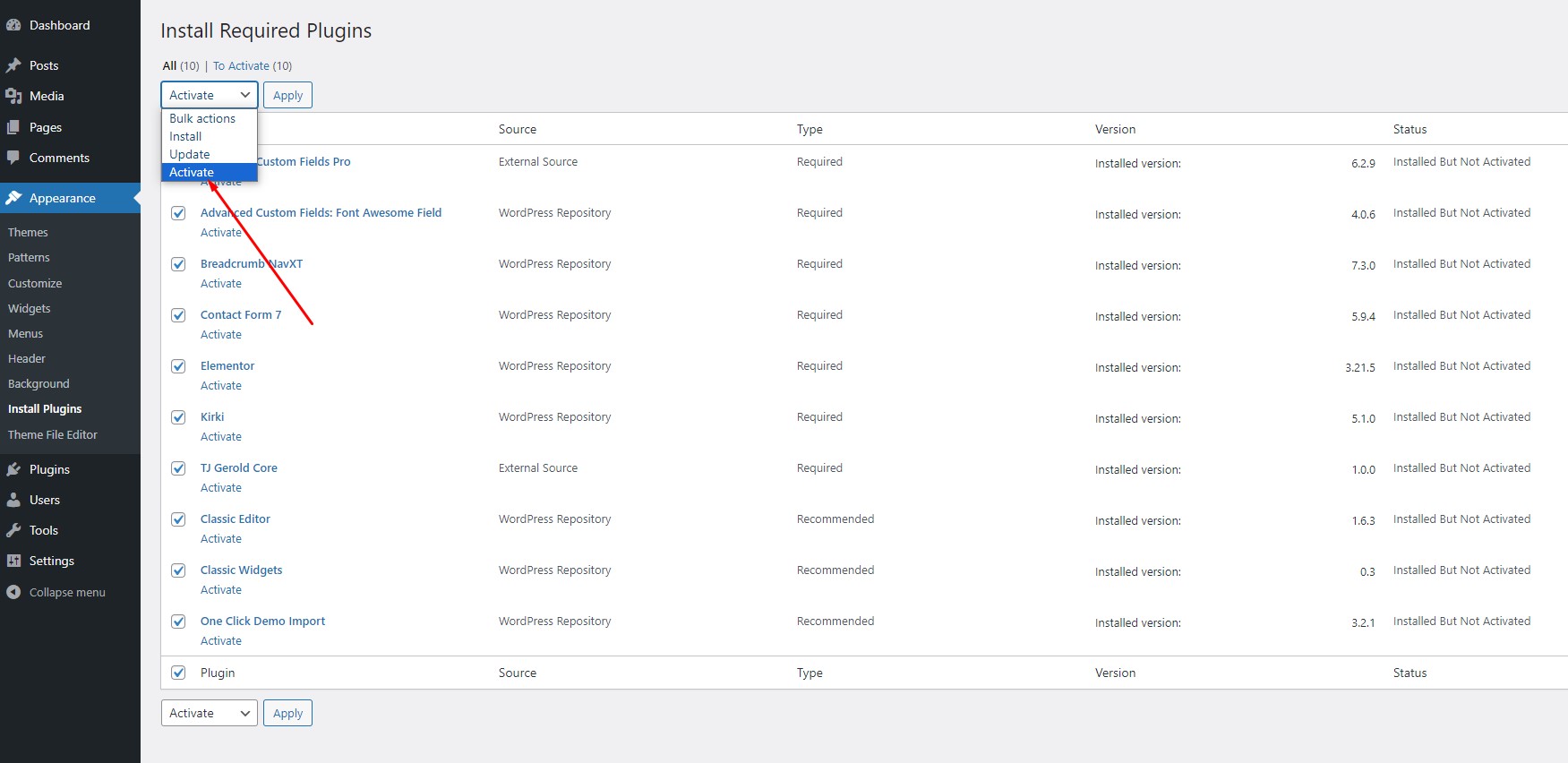Open the Classic Widgets plugin link
The image size is (1568, 763).
click(x=242, y=570)
